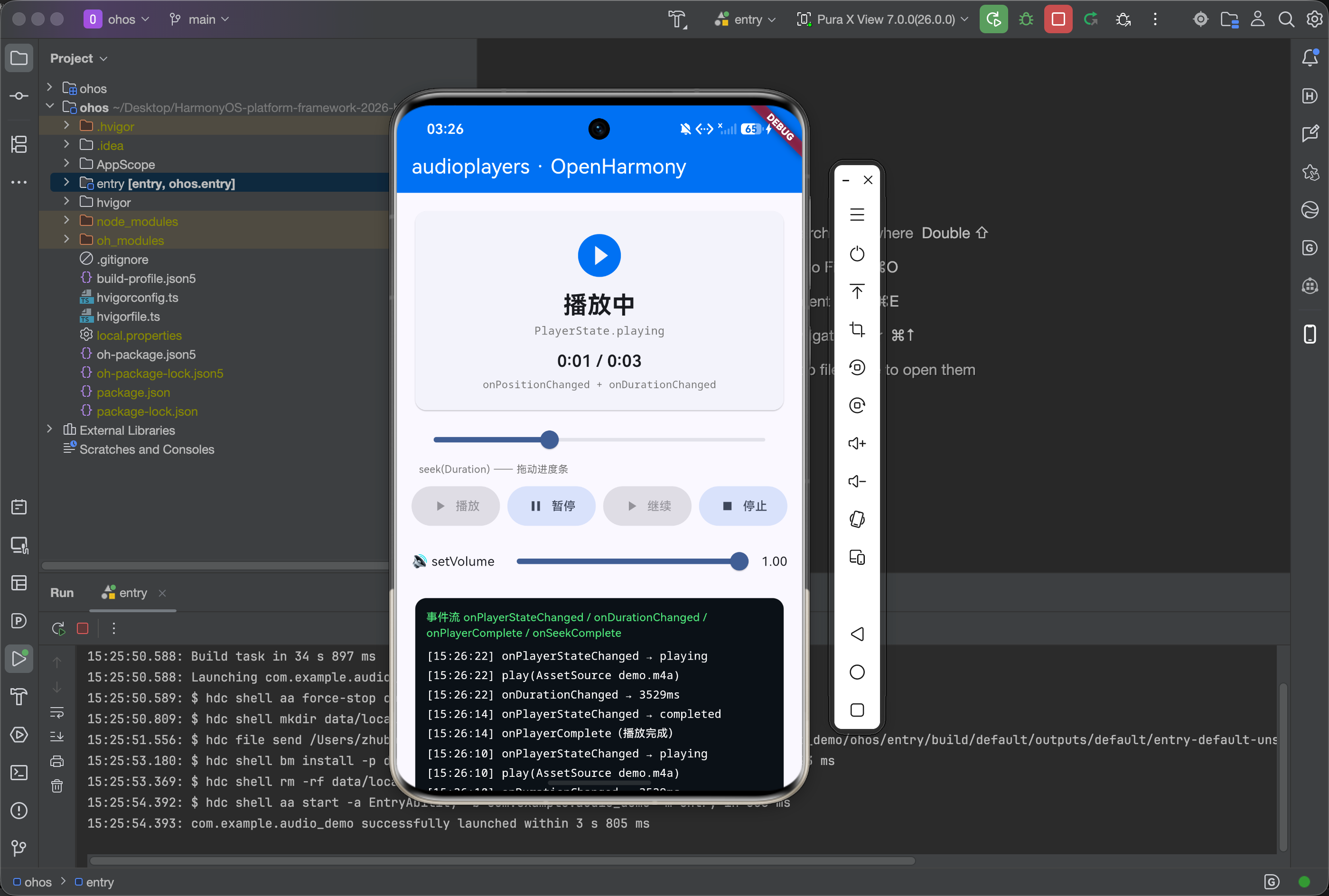The image size is (1329, 896).
Task: Select Scratches and Consoles node
Action: point(147,449)
